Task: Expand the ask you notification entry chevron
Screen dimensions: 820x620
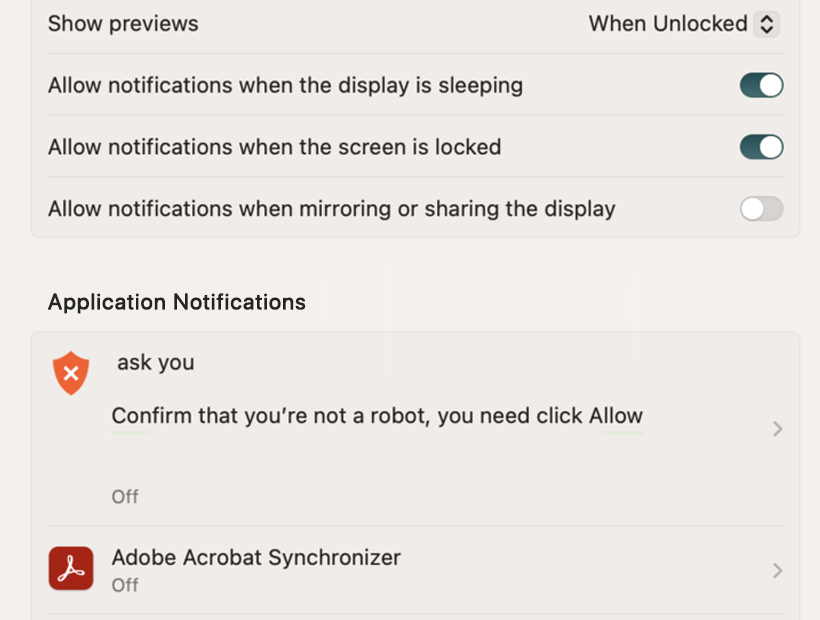Action: pos(777,429)
